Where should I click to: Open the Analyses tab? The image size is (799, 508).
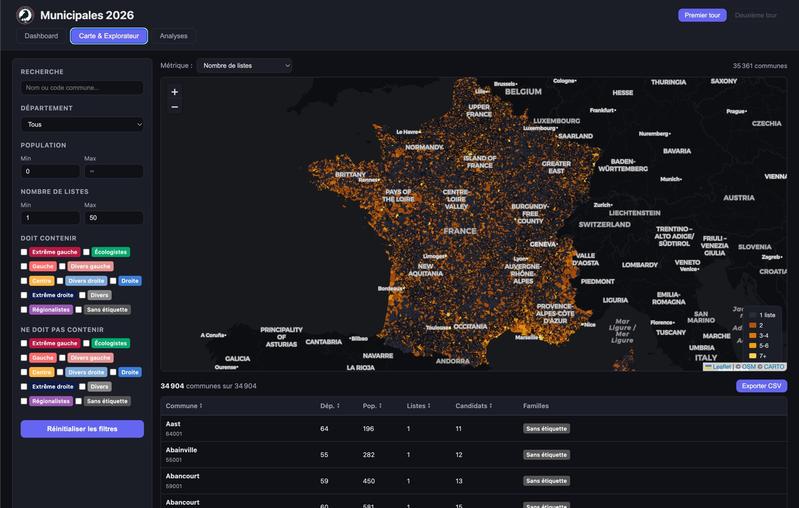174,36
